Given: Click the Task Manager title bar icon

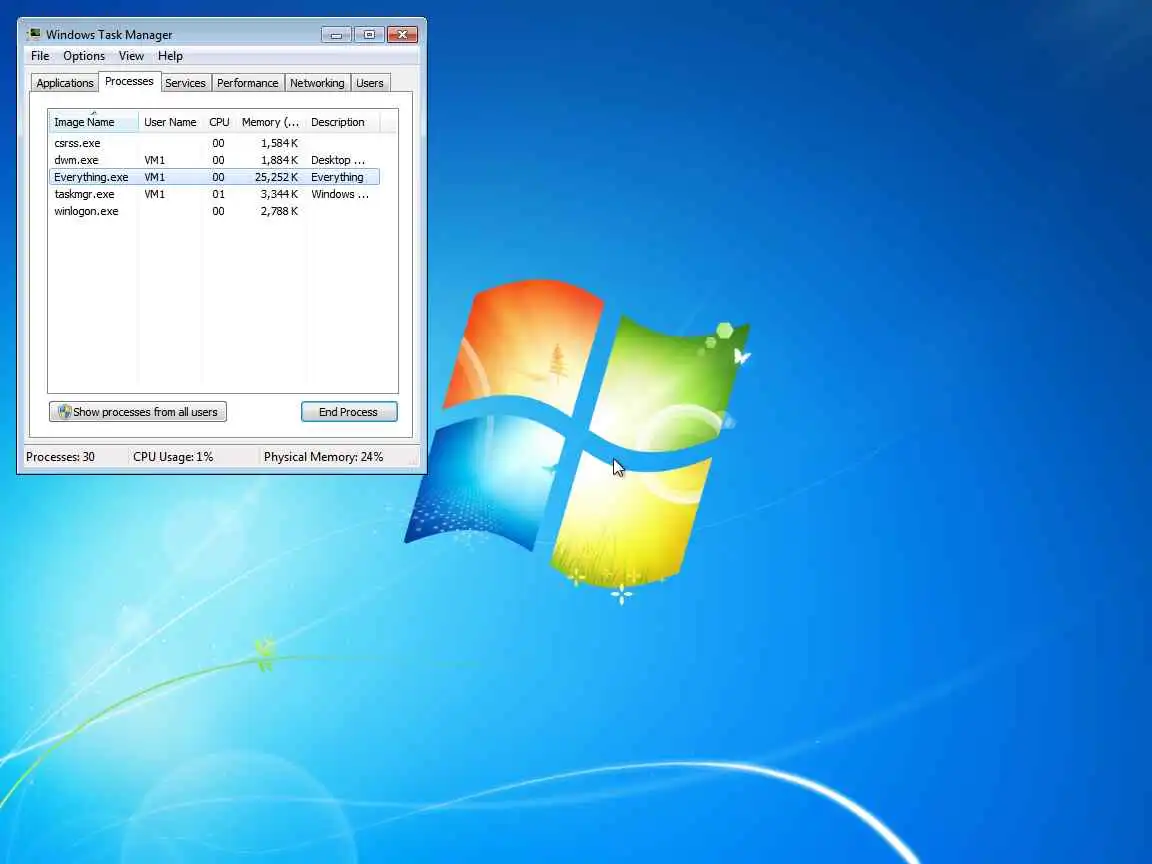Looking at the screenshot, I should [34, 34].
